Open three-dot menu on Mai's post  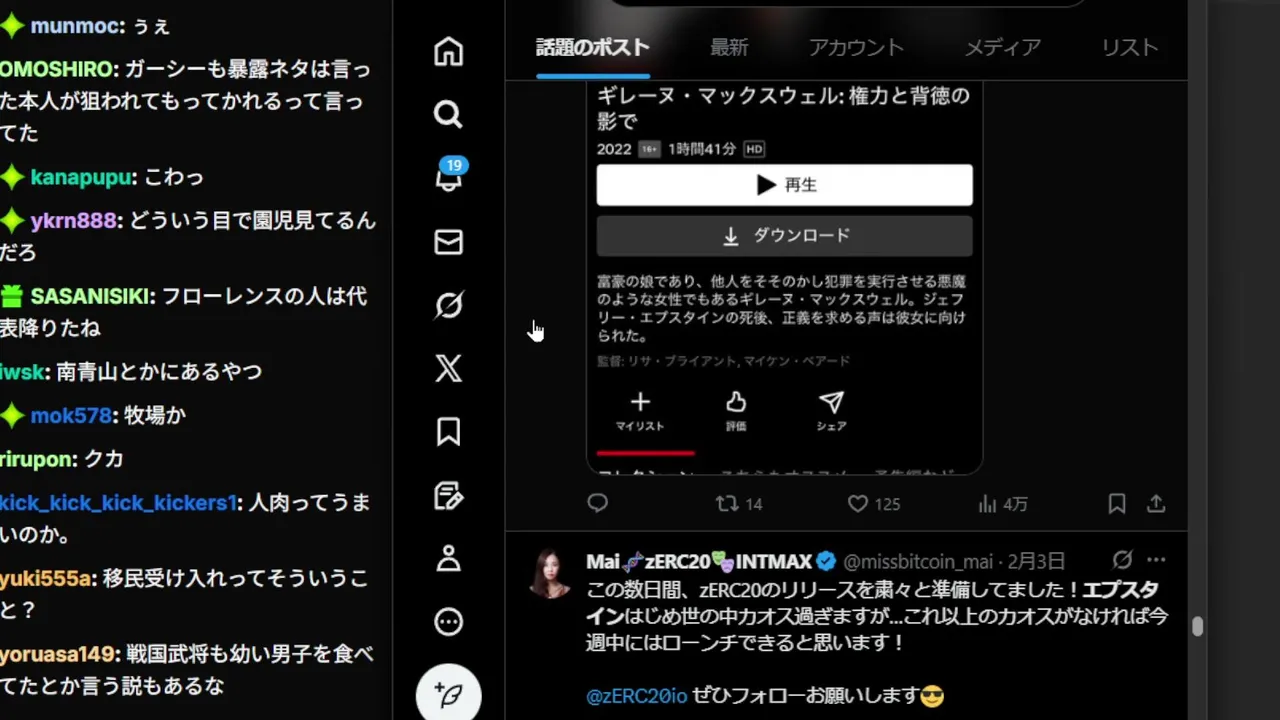point(1156,560)
